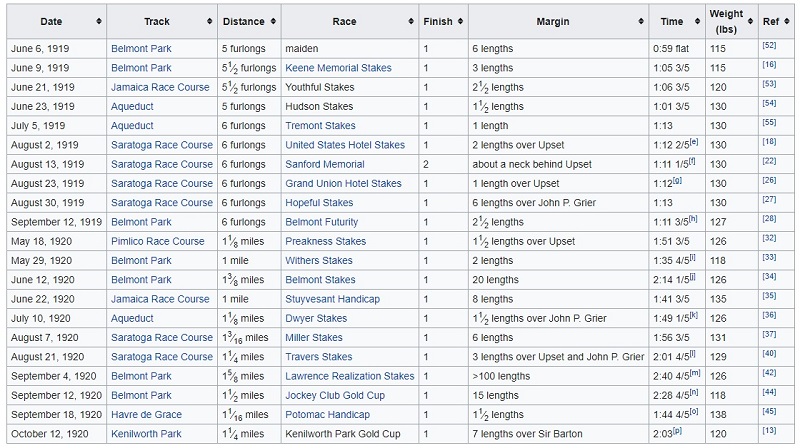
Task: Sort table by the Date column arrows
Action: 98,21
